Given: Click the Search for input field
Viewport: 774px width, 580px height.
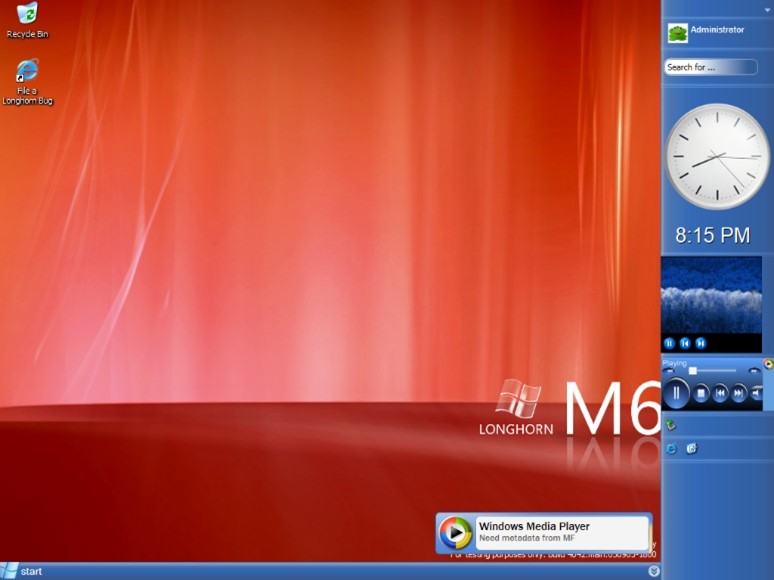Looking at the screenshot, I should (x=711, y=67).
